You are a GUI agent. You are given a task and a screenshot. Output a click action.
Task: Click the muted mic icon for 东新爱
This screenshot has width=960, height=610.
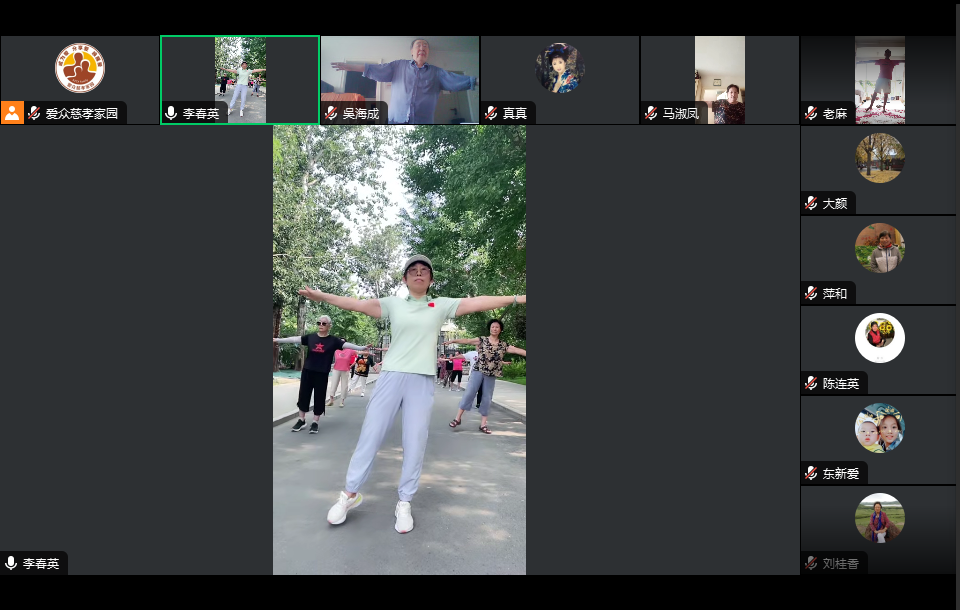(x=811, y=473)
